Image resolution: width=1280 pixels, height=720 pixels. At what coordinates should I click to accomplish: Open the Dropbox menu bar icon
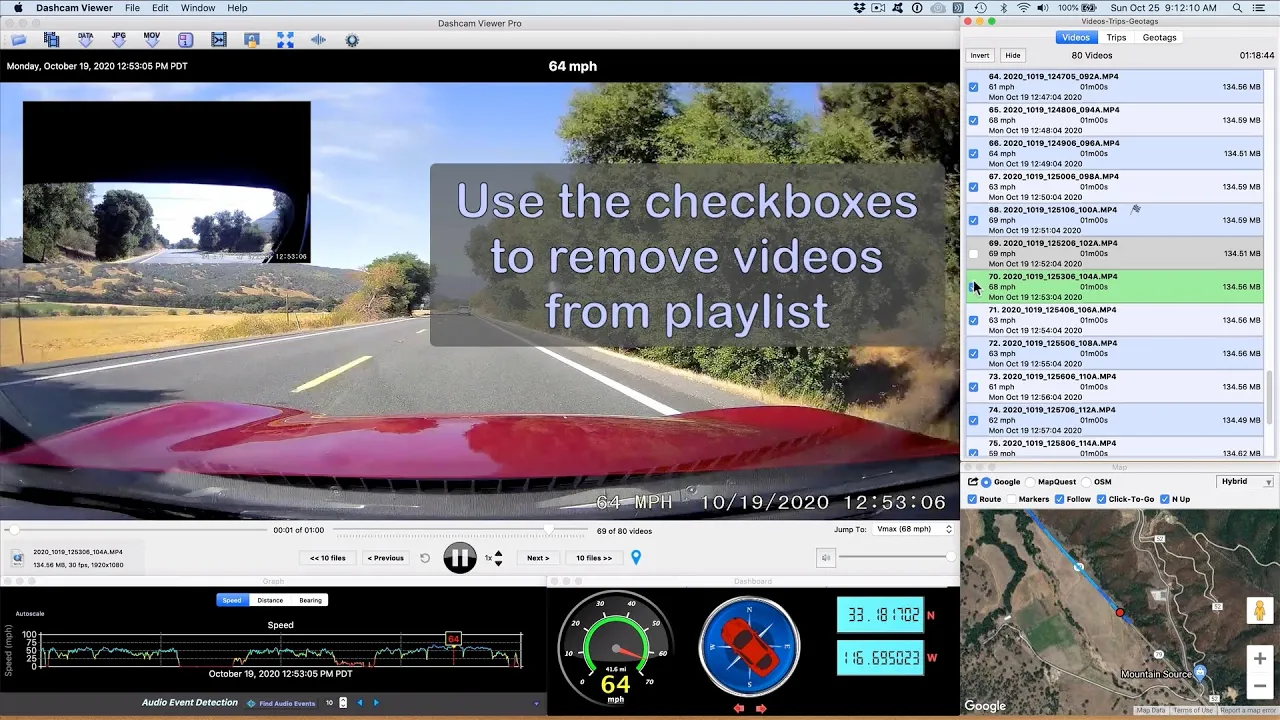click(859, 8)
